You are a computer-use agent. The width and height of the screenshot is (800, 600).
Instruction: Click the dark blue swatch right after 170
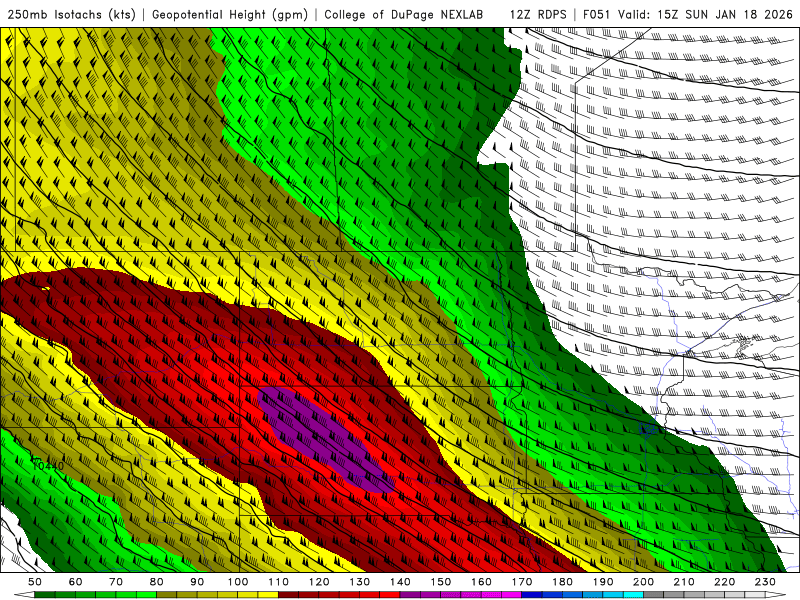tap(532, 595)
